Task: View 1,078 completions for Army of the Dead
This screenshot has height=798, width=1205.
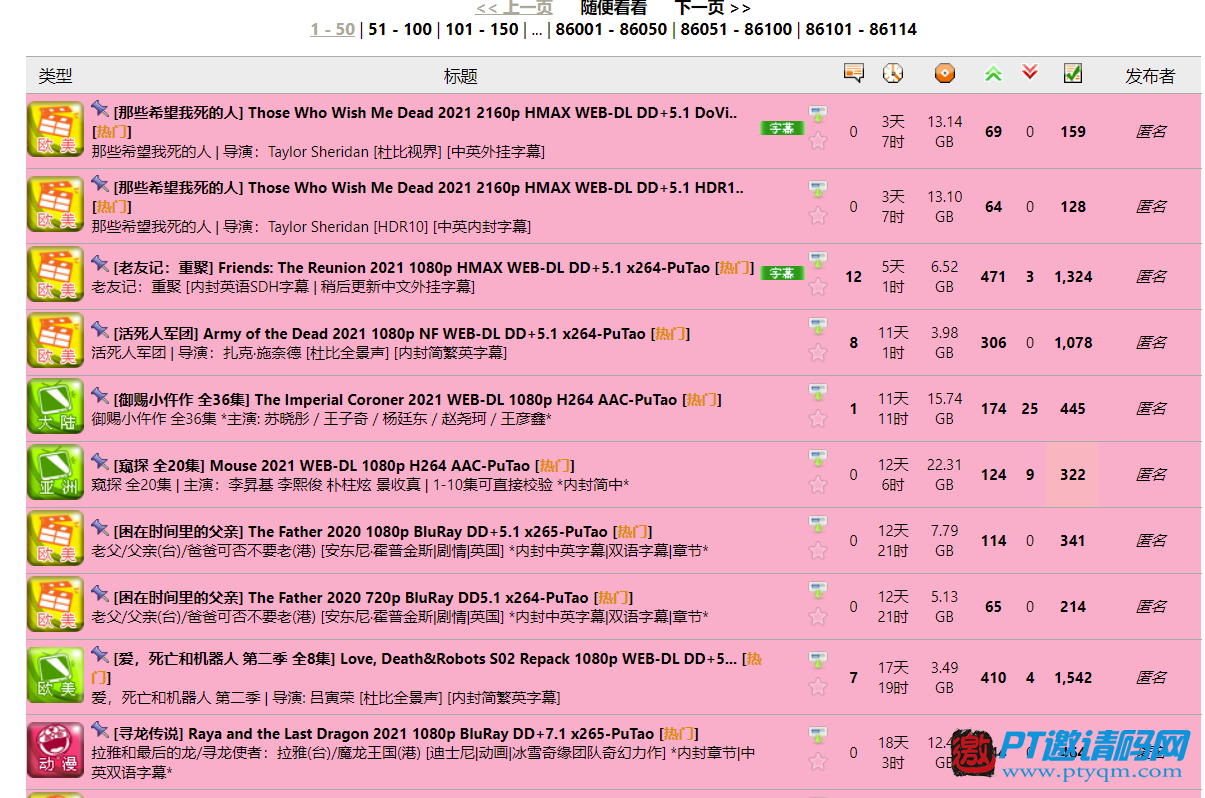Action: 1073,343
